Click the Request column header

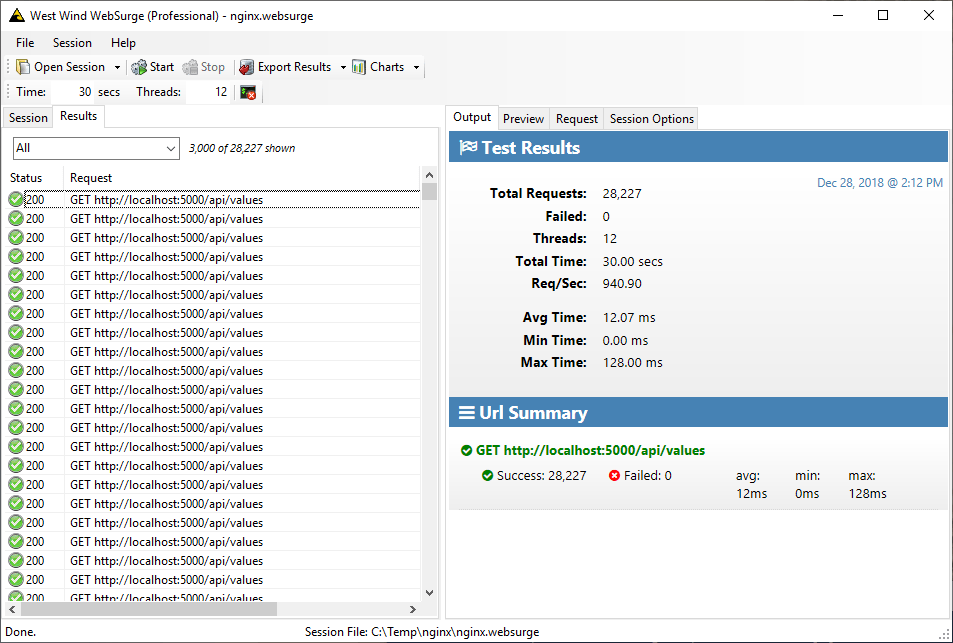coord(242,178)
